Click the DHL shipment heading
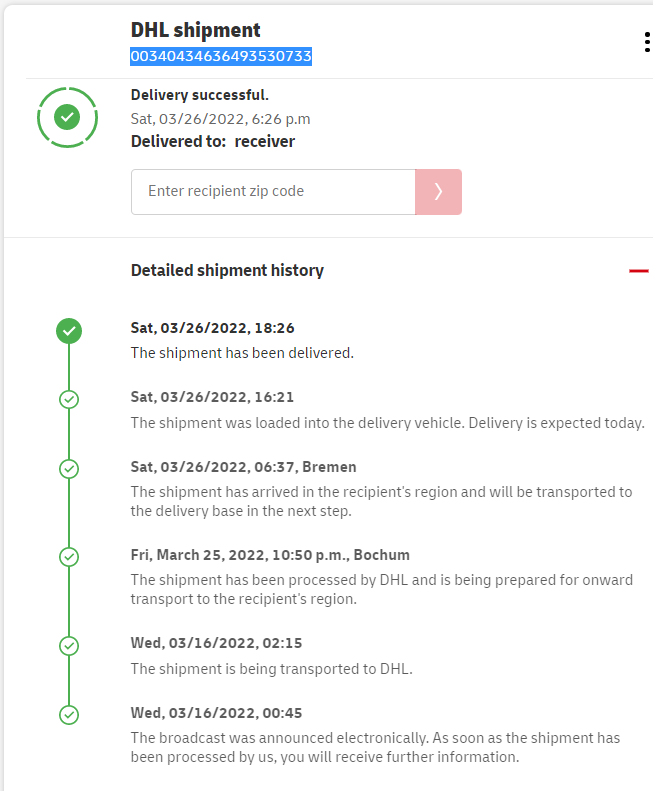Viewport: 653px width, 791px height. click(x=196, y=30)
